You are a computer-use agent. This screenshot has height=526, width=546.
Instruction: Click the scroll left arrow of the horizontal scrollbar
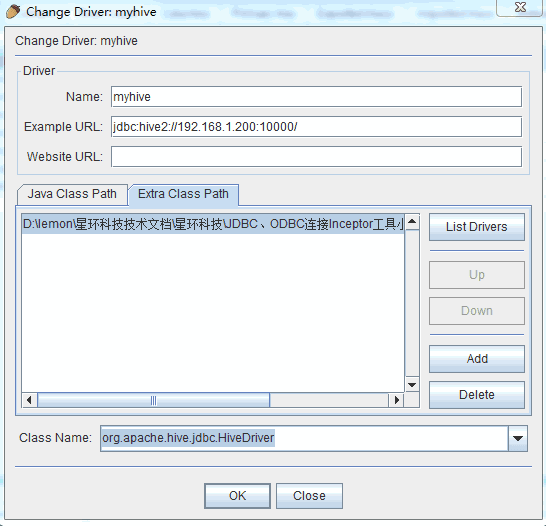click(x=29, y=400)
